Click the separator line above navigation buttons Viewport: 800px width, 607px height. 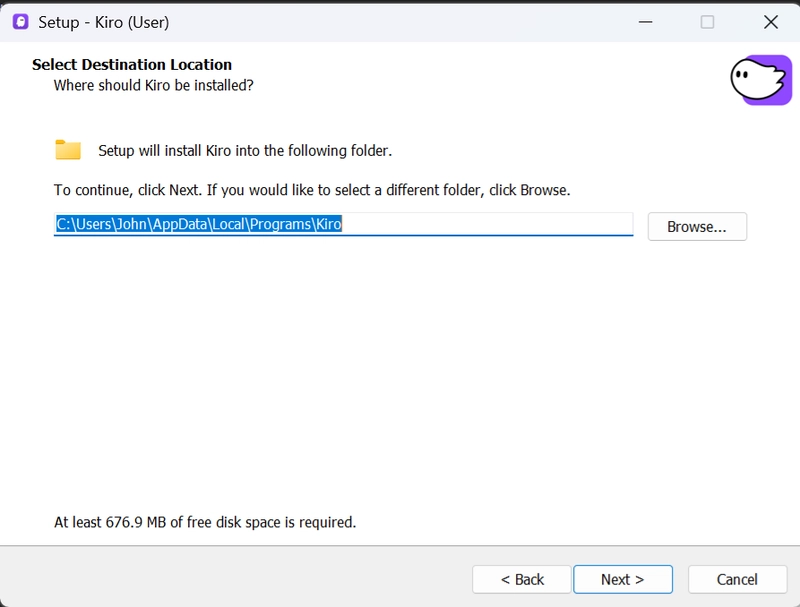click(x=400, y=546)
